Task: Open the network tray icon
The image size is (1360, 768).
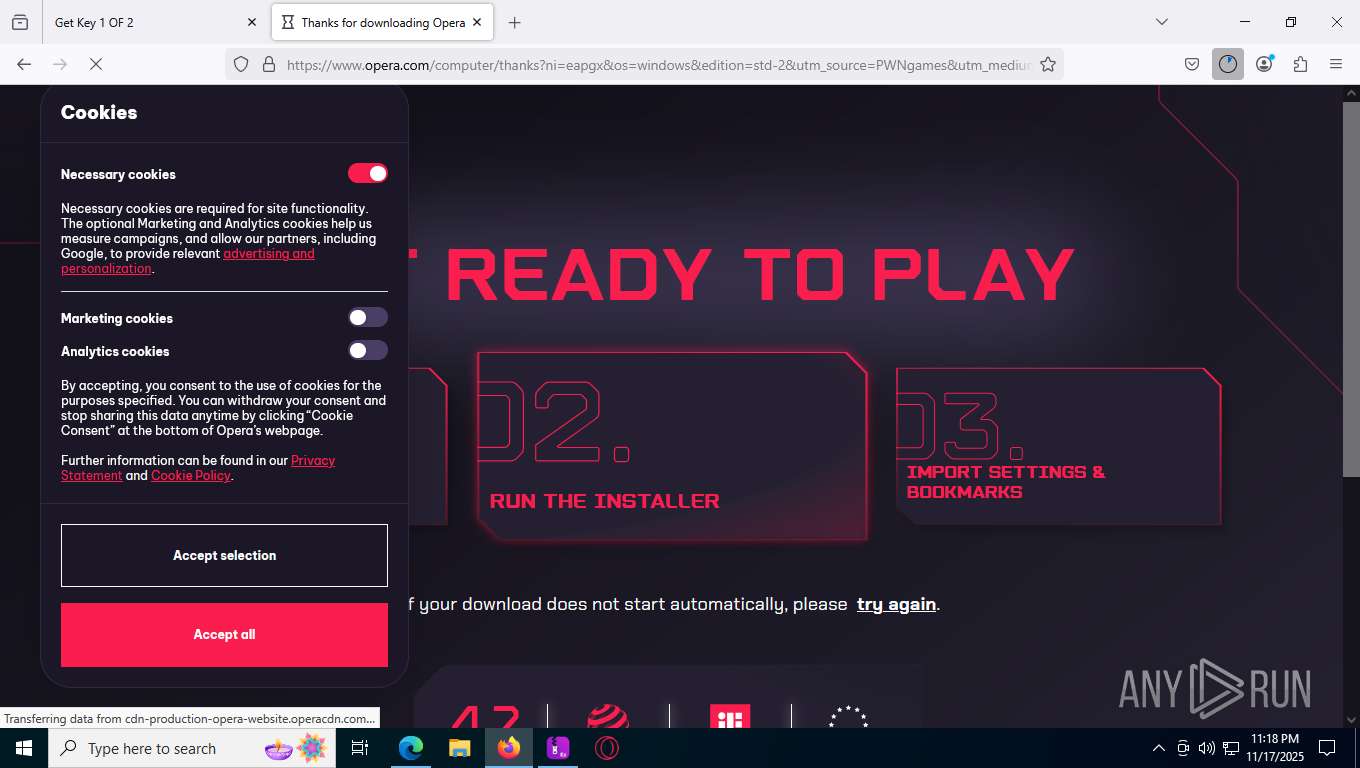Action: (1231, 748)
